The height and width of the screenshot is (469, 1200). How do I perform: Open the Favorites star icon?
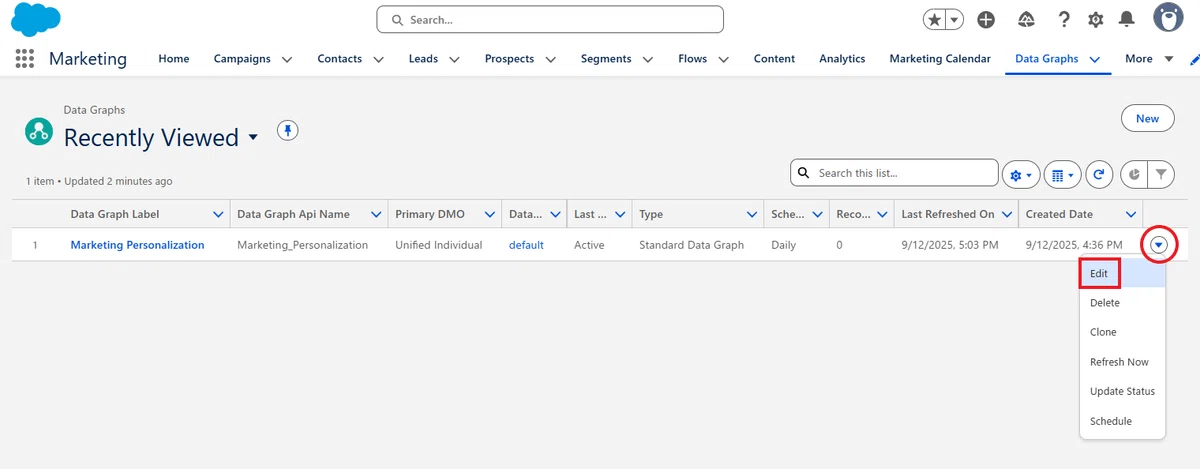coord(934,19)
